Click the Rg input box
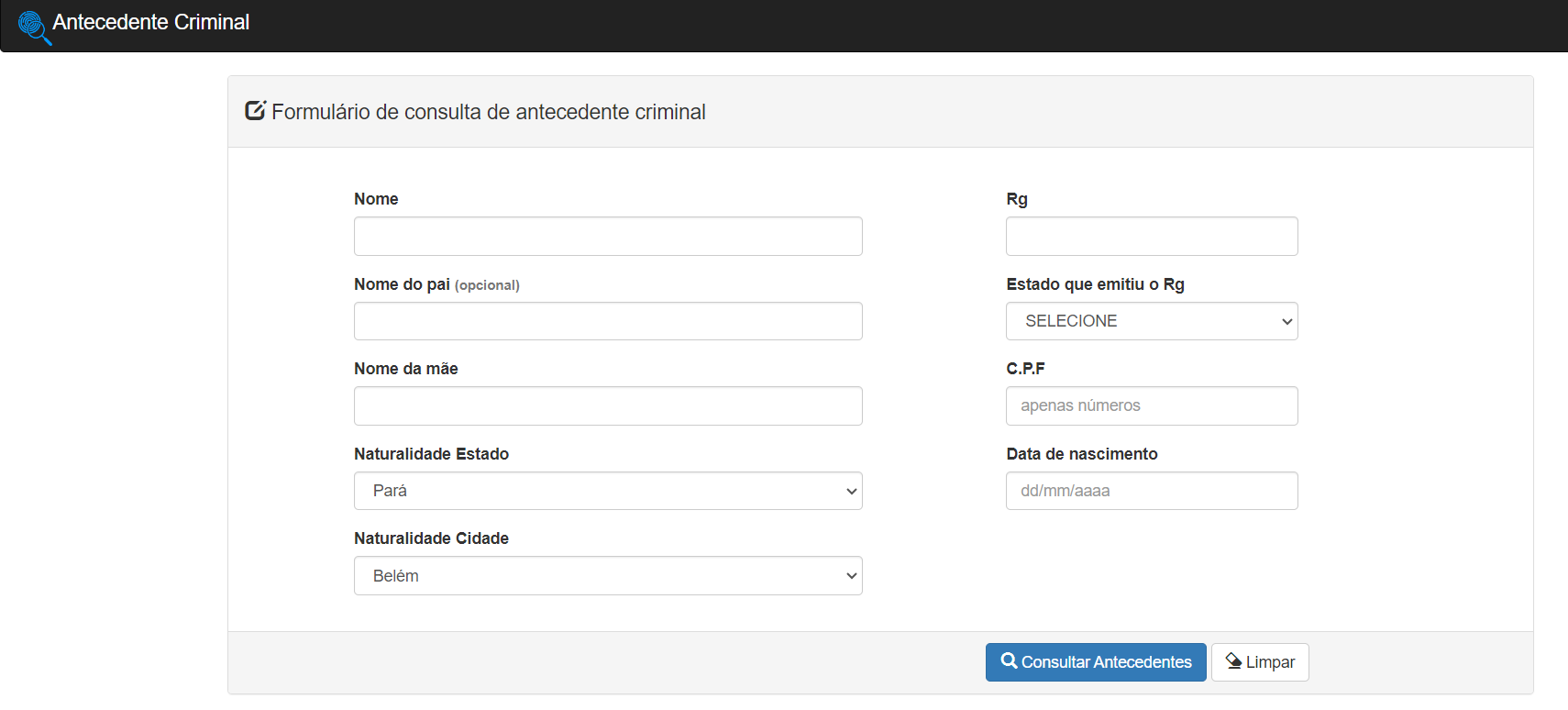The image size is (1568, 710). 1151,237
